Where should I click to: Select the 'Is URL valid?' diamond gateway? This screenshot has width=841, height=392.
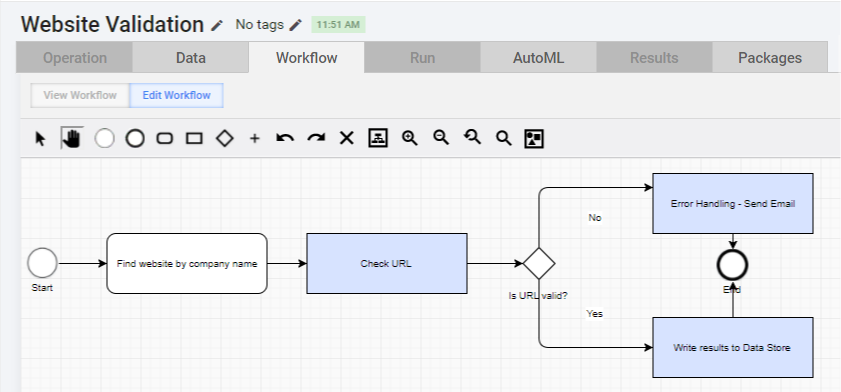[539, 263]
